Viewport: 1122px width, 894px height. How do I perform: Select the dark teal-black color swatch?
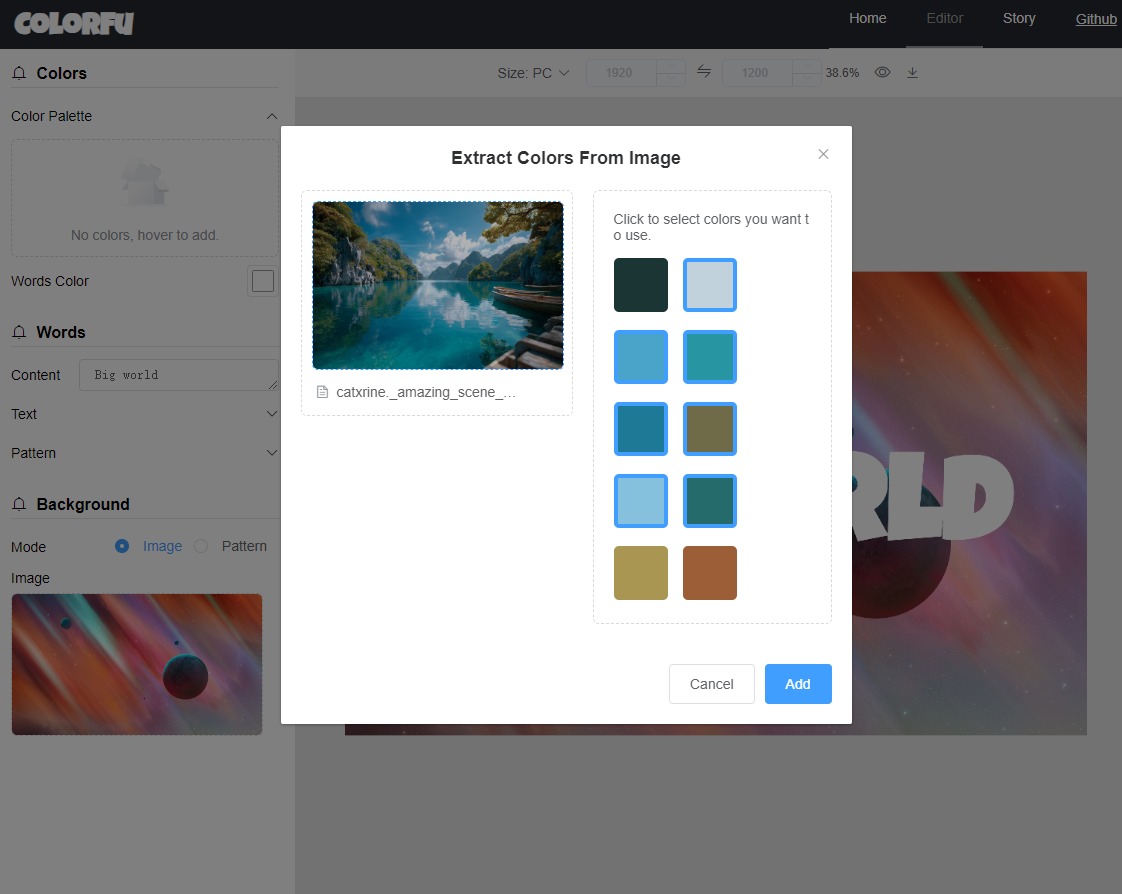pyautogui.click(x=641, y=285)
